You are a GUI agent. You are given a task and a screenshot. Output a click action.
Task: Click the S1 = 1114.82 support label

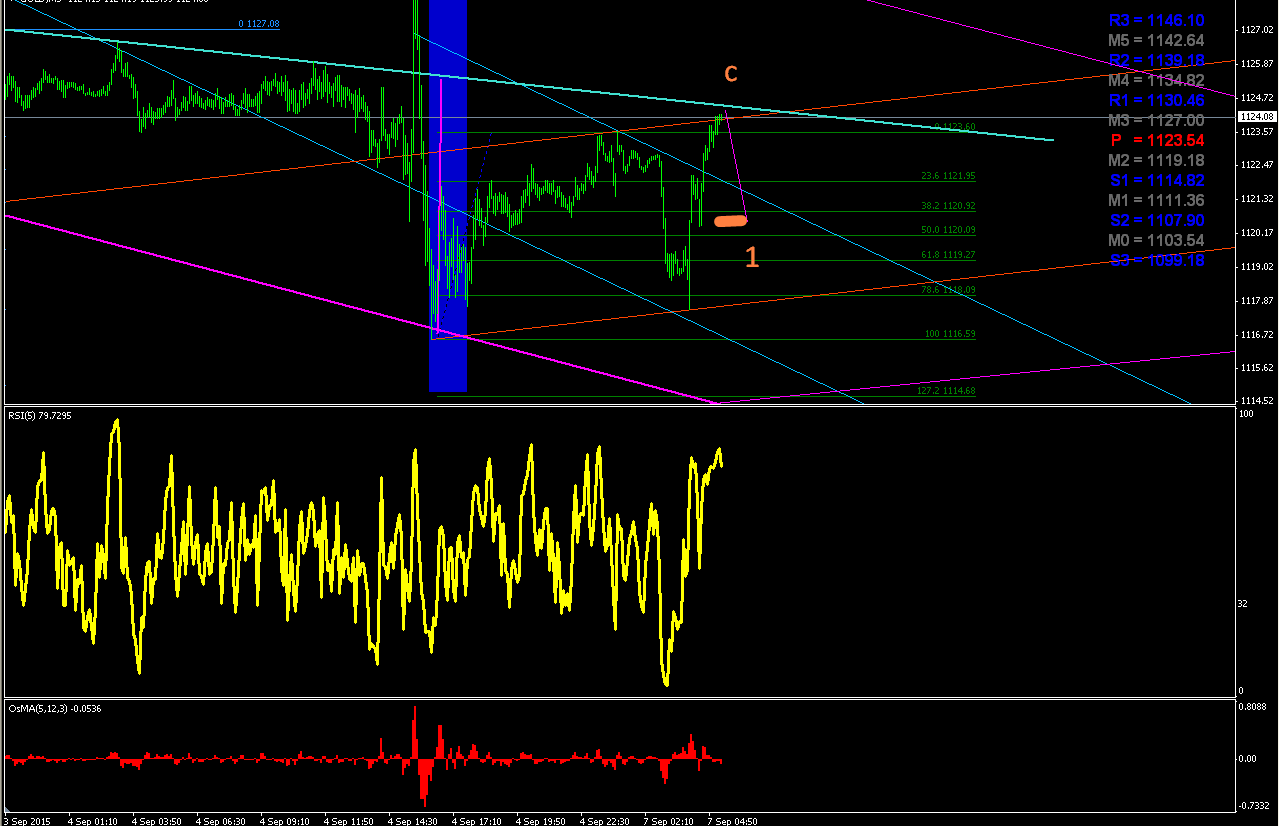tap(1156, 180)
